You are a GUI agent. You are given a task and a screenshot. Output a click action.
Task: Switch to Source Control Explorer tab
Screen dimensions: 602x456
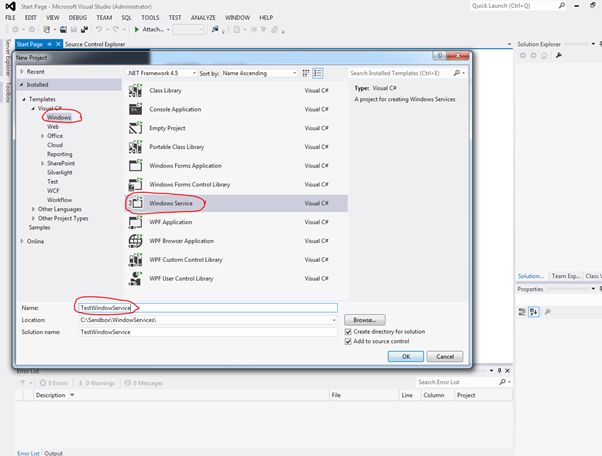95,44
